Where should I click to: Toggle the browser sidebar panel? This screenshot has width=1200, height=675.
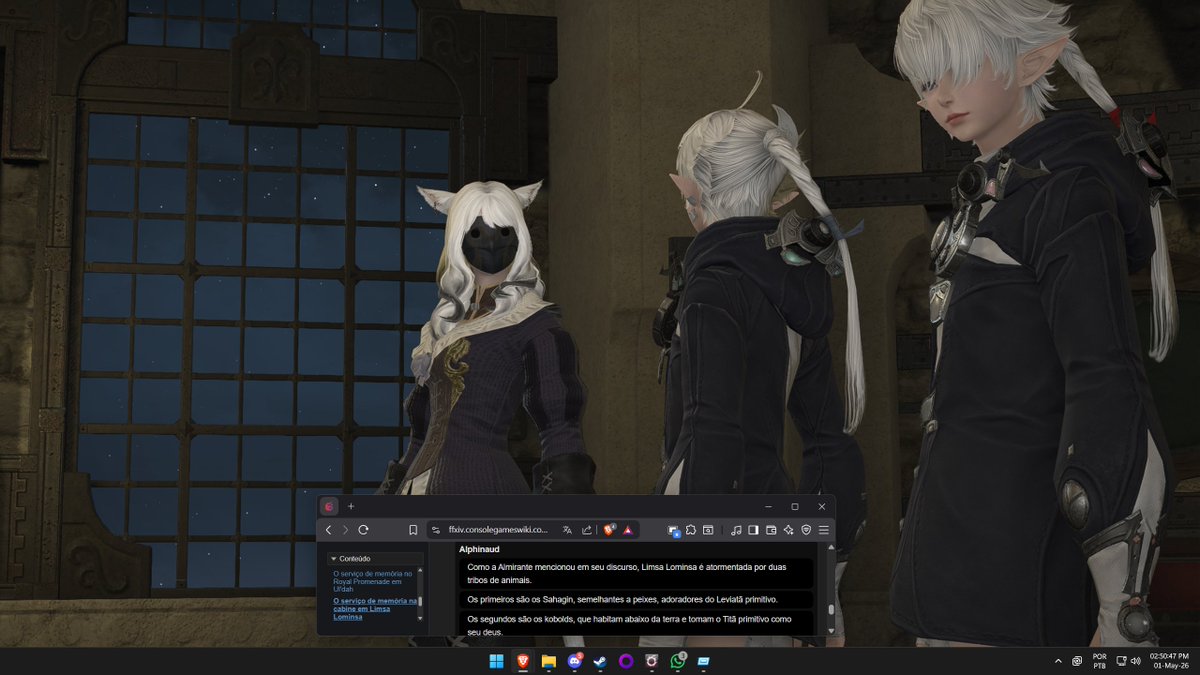[754, 530]
